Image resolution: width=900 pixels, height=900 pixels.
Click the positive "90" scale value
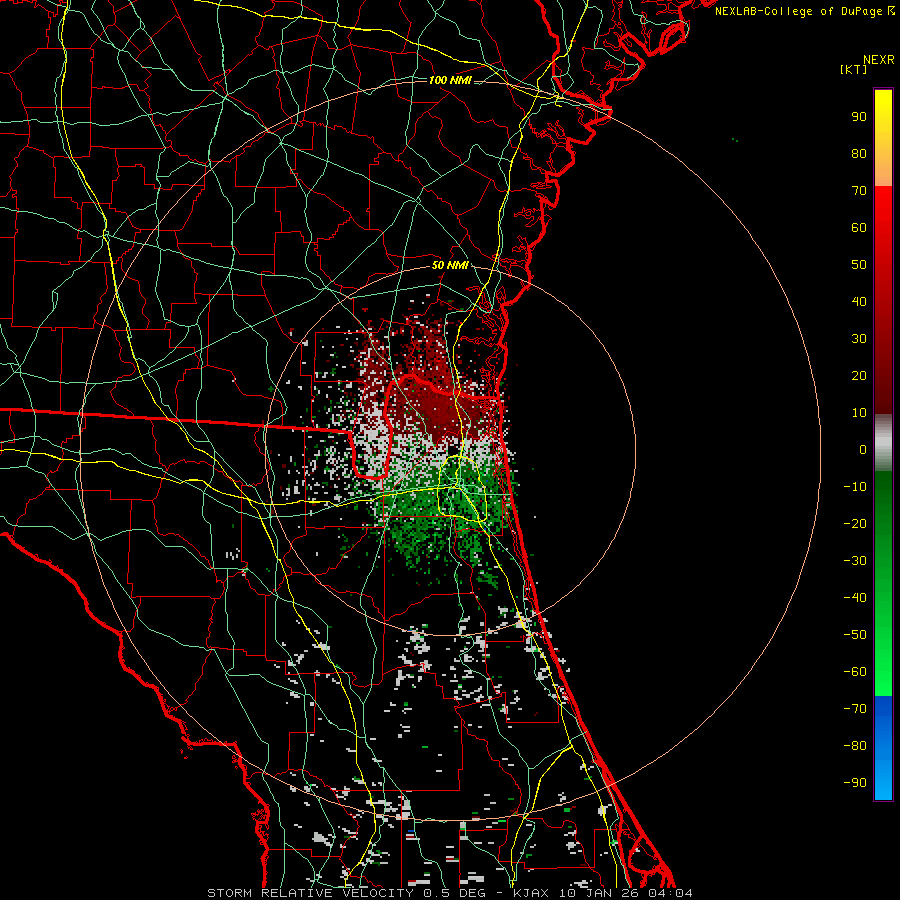[x=859, y=117]
